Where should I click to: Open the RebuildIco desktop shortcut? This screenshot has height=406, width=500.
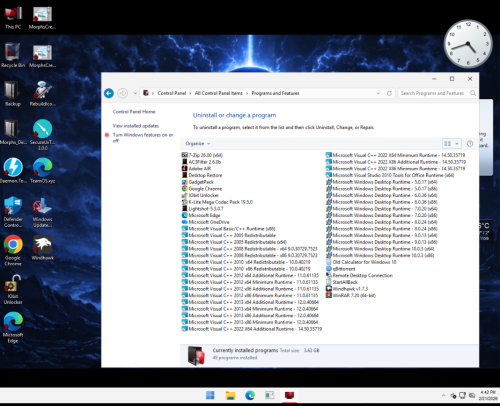click(42, 94)
